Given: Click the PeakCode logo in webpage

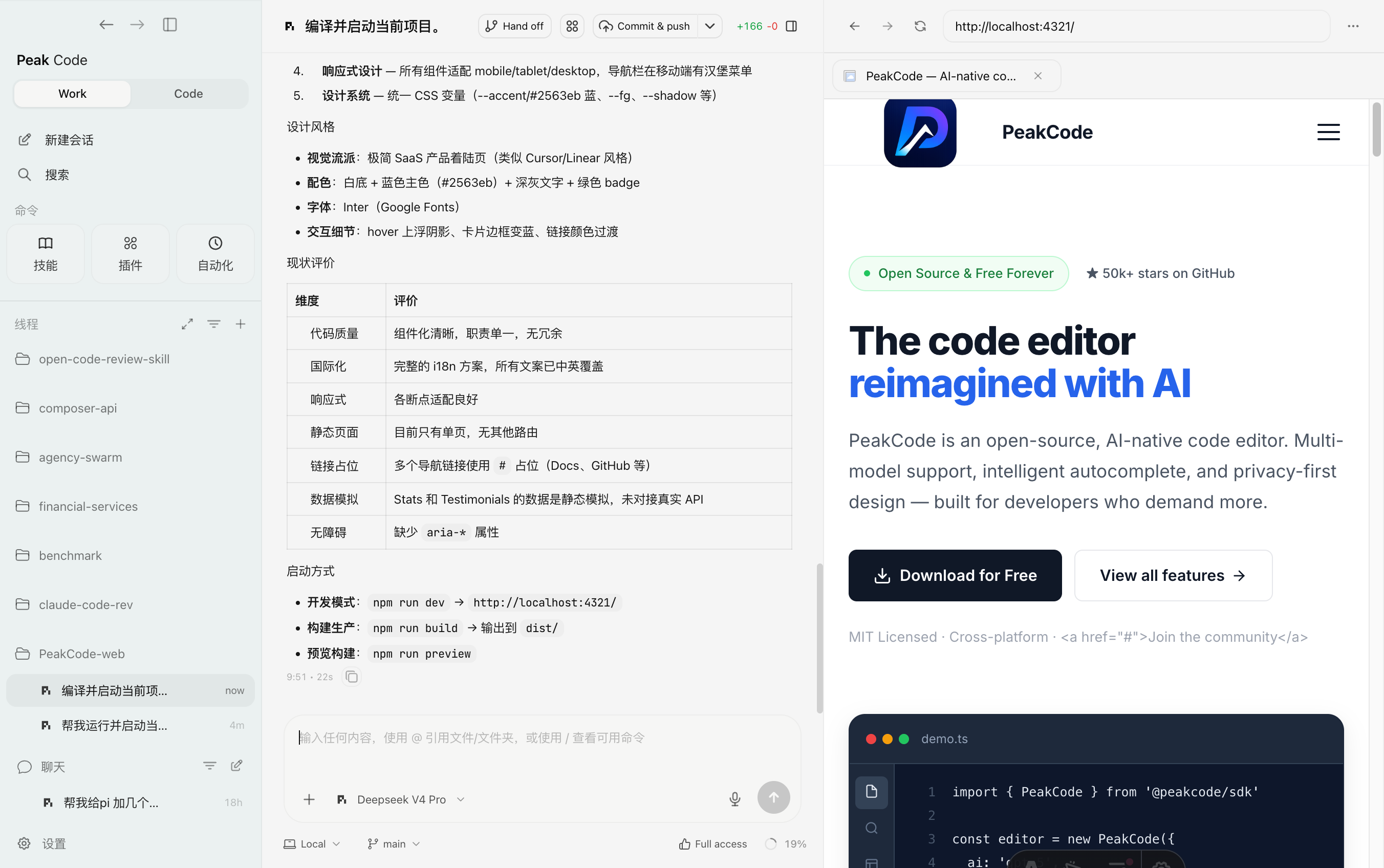Looking at the screenshot, I should 920,133.
